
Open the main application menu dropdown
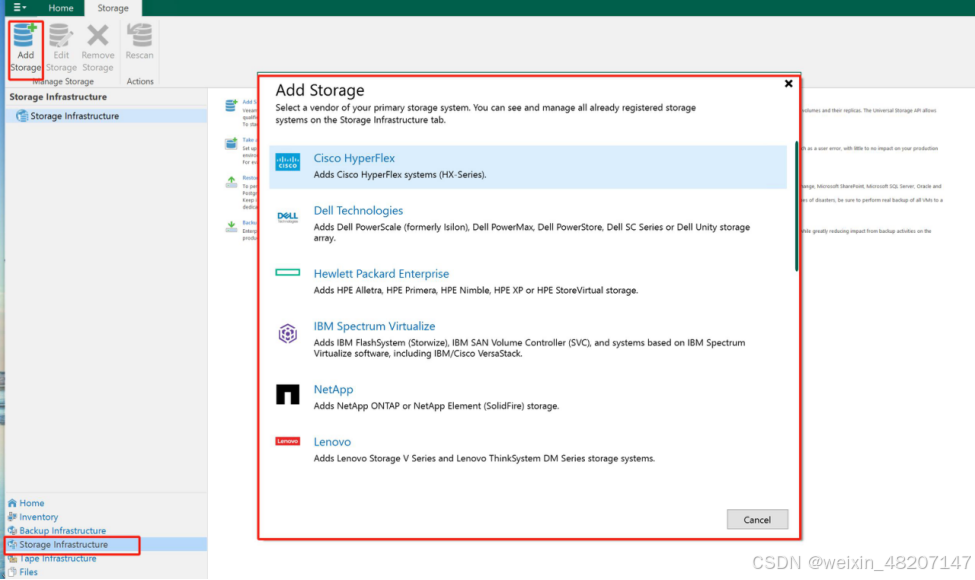click(x=19, y=7)
